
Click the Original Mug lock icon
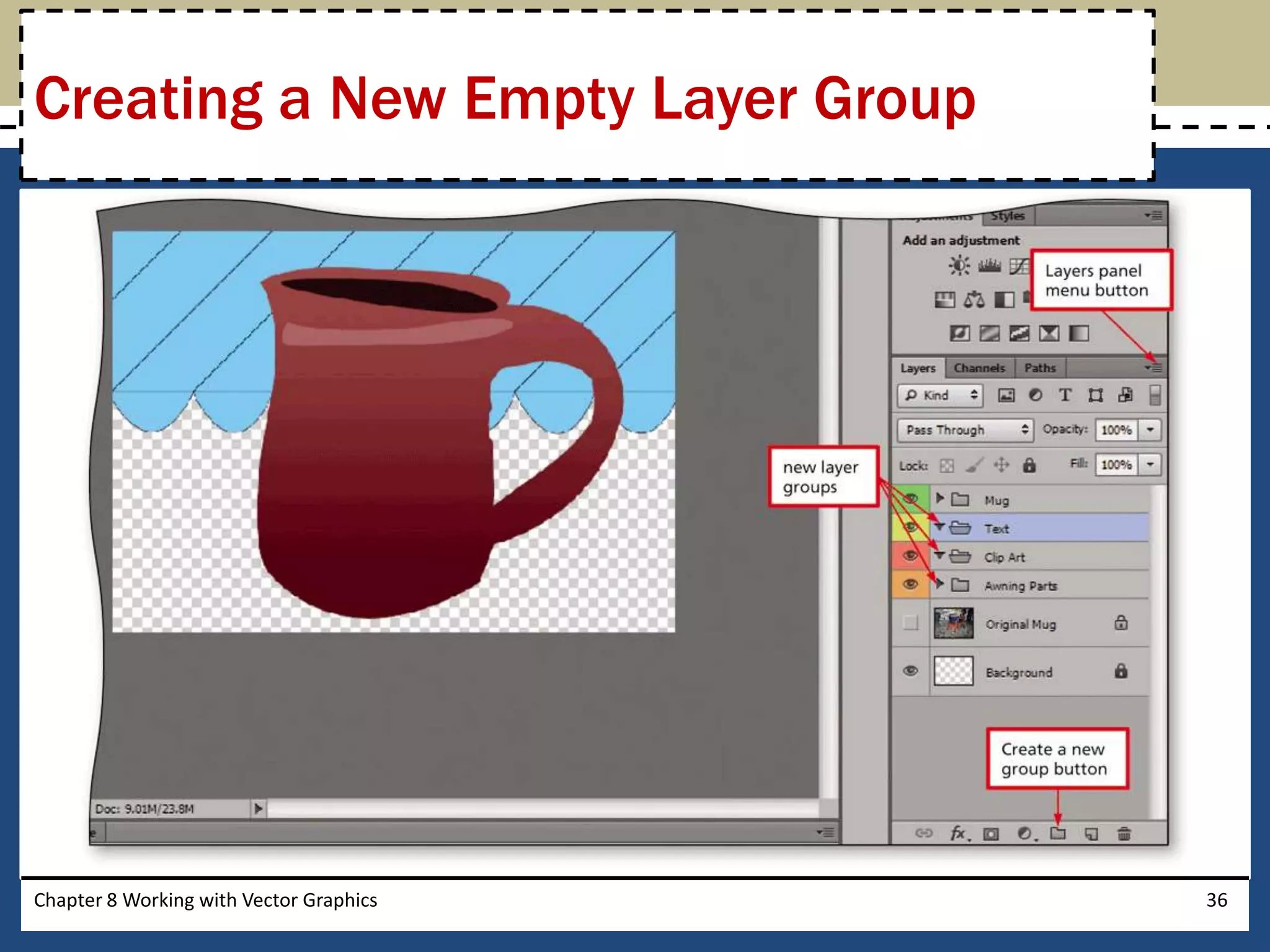click(x=1121, y=622)
